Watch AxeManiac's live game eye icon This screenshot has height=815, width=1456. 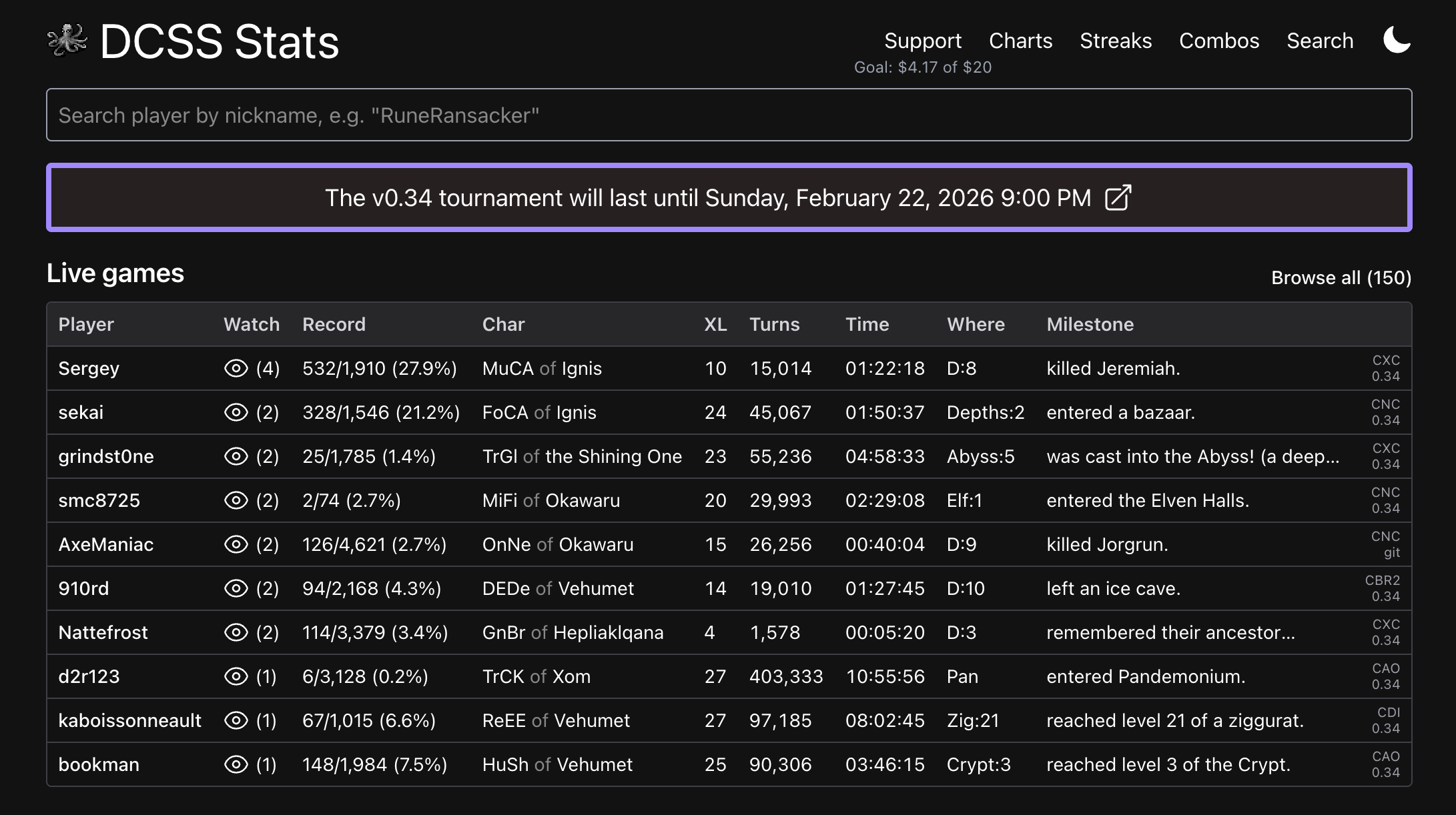(236, 544)
